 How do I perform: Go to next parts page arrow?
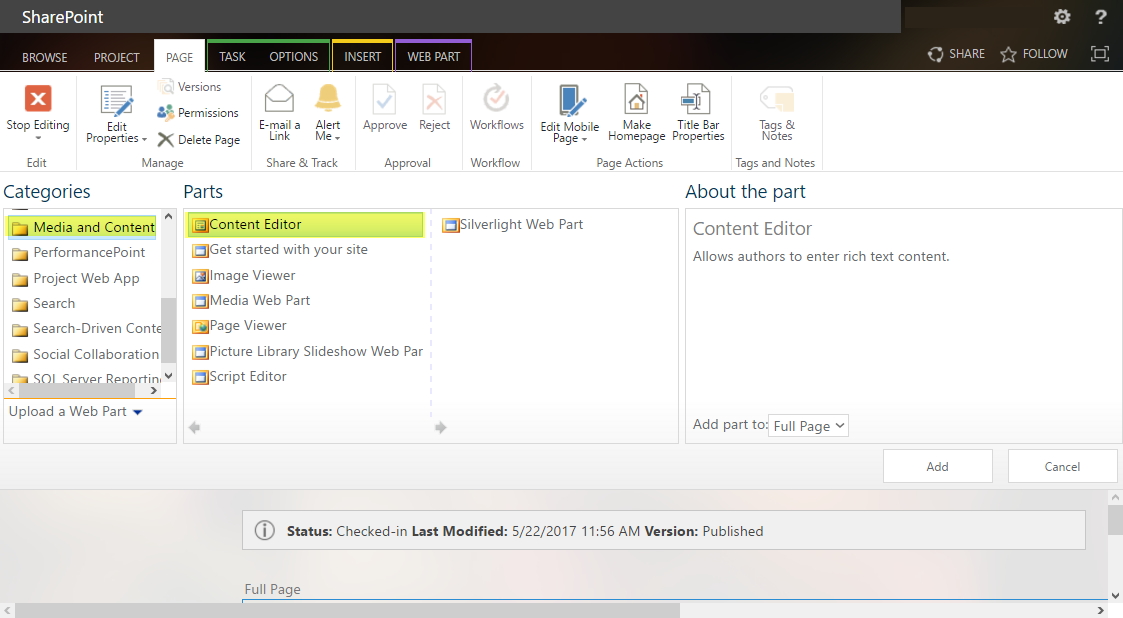pyautogui.click(x=440, y=428)
